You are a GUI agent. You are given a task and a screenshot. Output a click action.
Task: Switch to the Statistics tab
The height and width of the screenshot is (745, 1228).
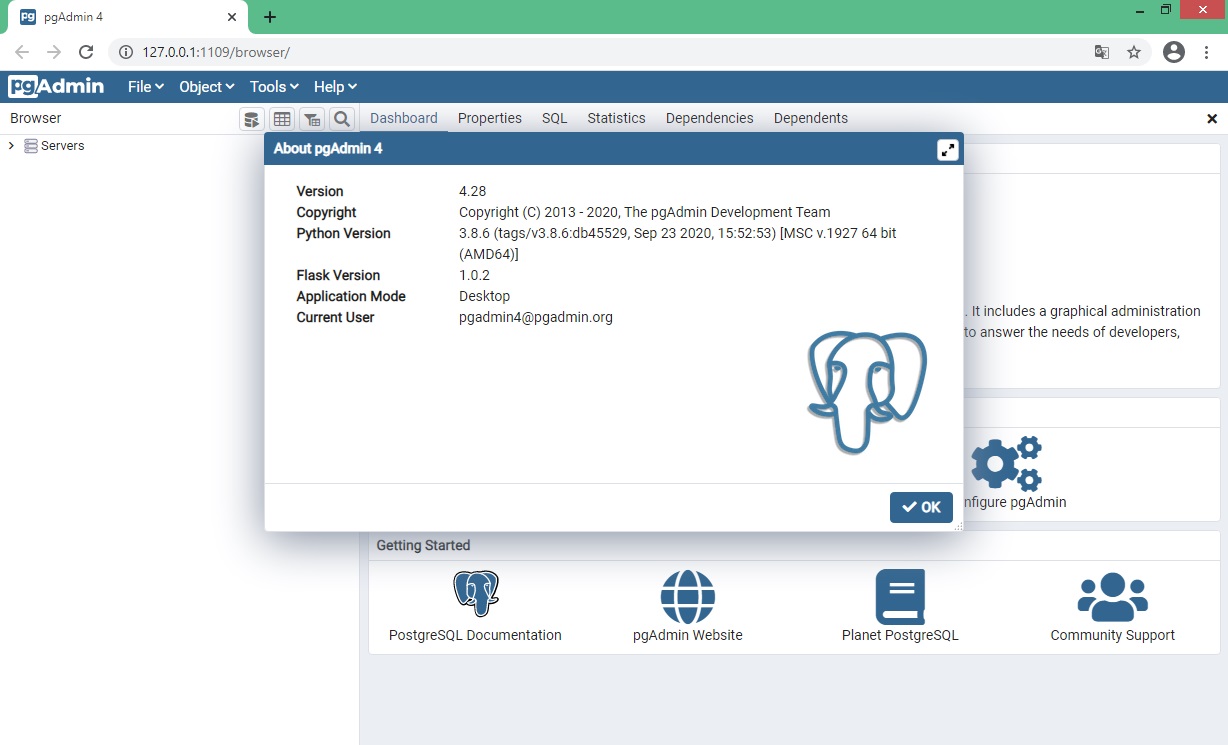[x=616, y=118]
